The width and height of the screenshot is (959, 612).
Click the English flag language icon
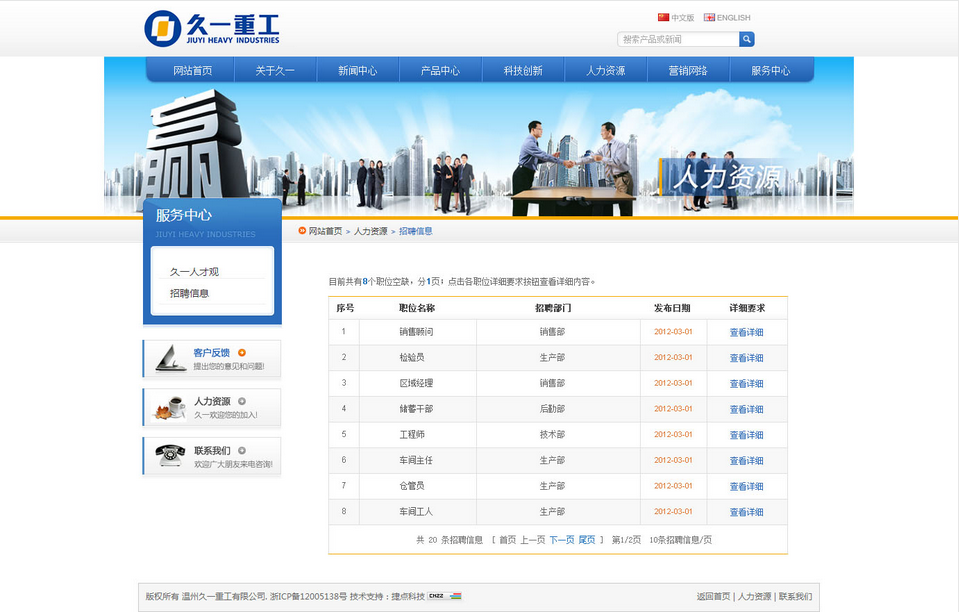[709, 17]
